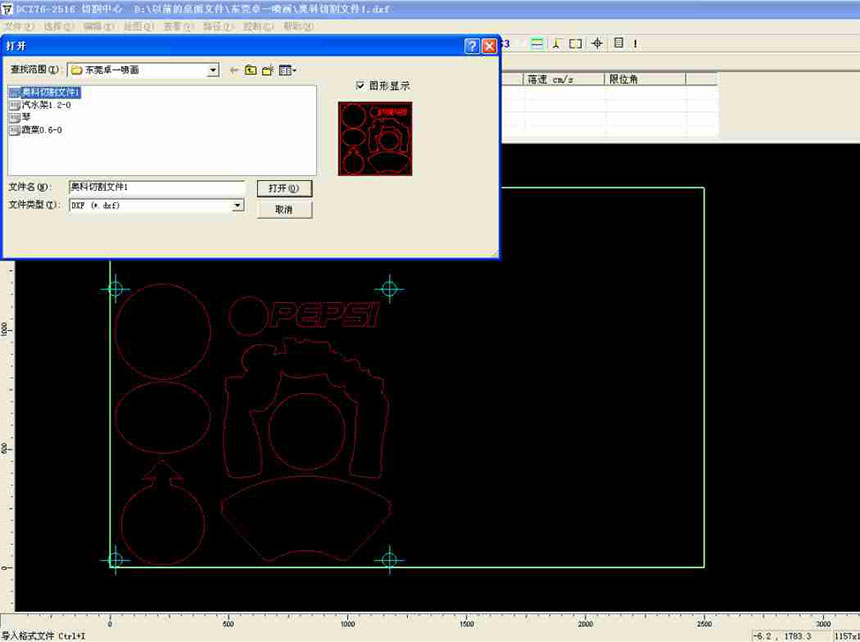Screen dimensions: 860x642
Task: Click the dialog help question mark button
Action: coord(472,46)
